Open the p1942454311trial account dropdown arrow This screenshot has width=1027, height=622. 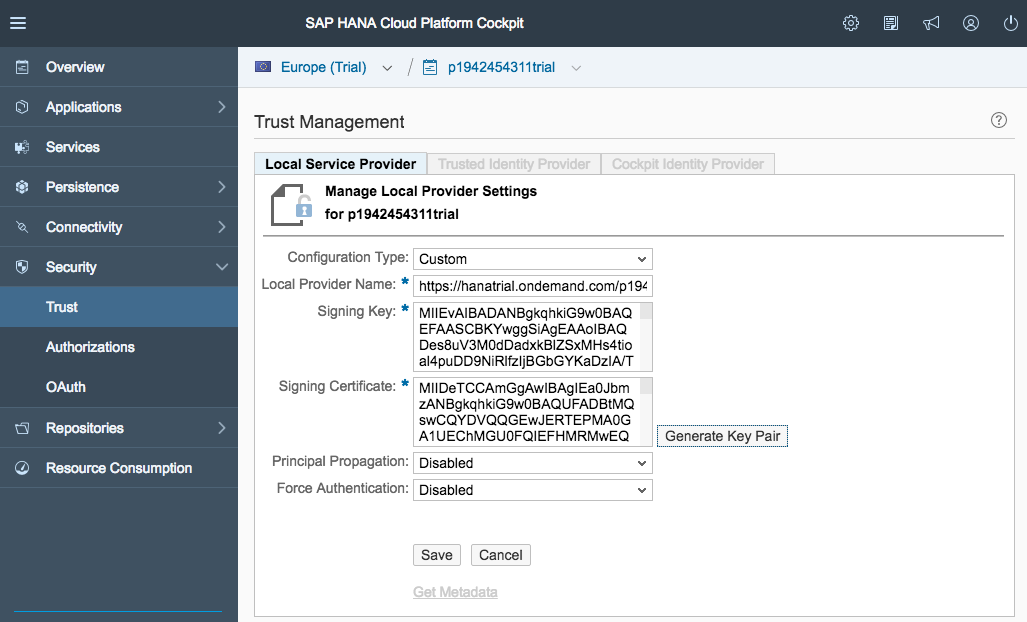coord(576,68)
